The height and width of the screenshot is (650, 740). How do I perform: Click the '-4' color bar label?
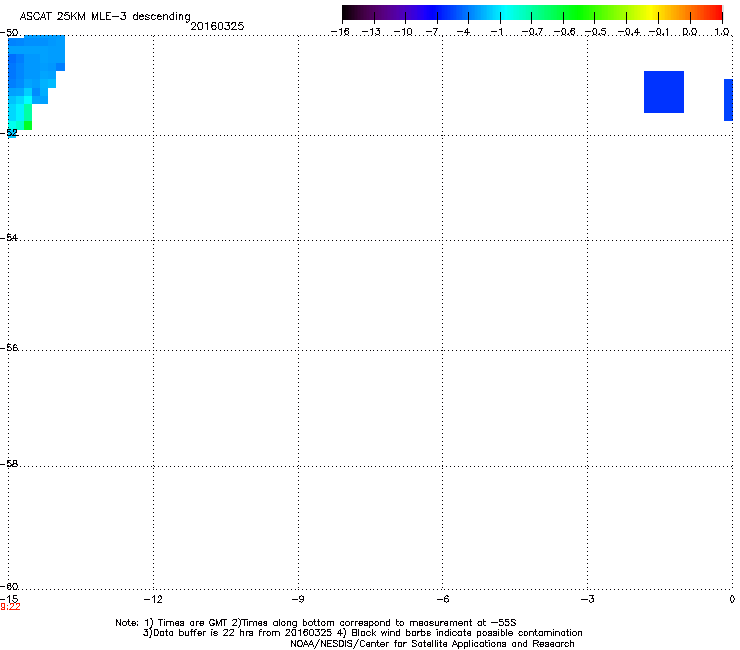pyautogui.click(x=464, y=32)
